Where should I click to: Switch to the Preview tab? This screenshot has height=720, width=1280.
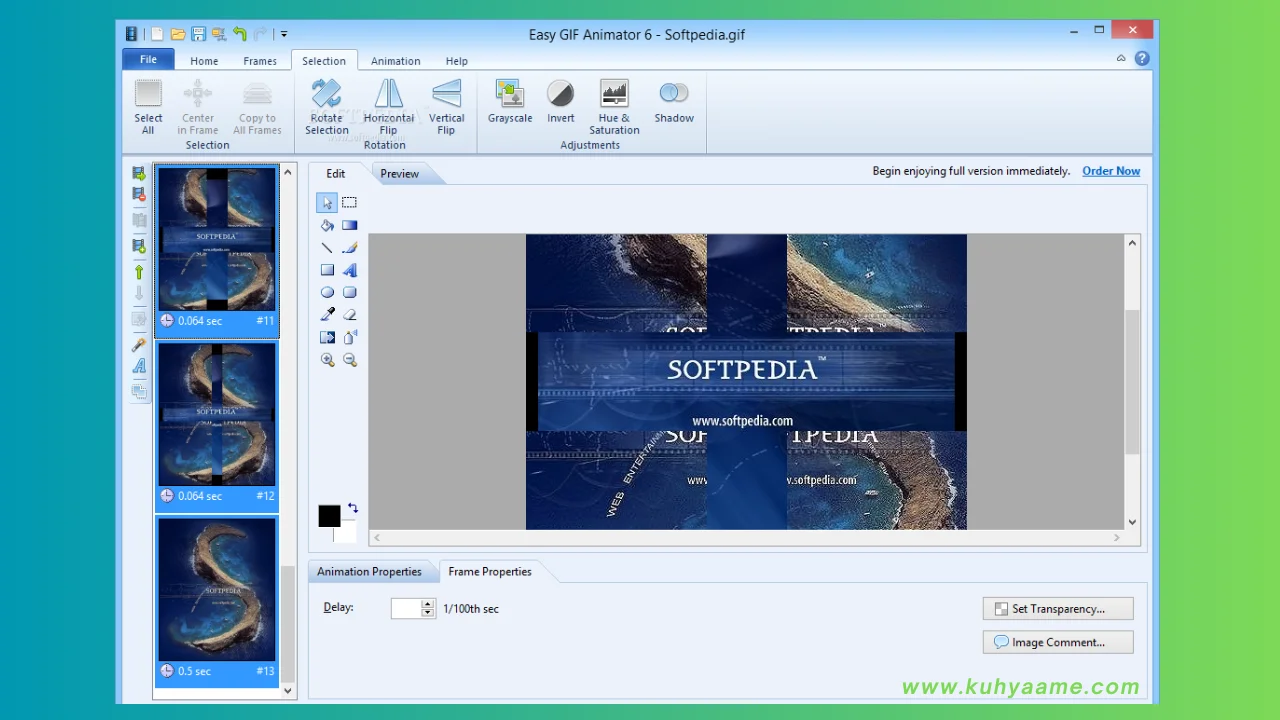(400, 174)
